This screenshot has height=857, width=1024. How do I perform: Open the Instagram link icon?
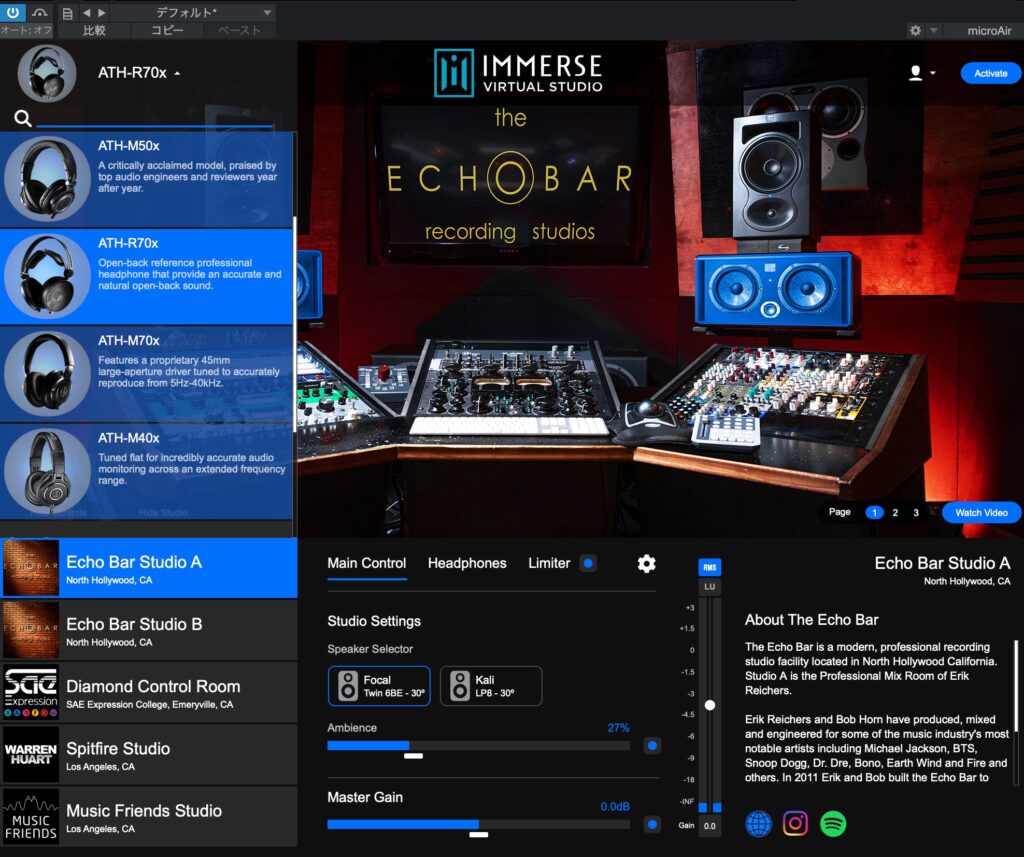pos(796,824)
